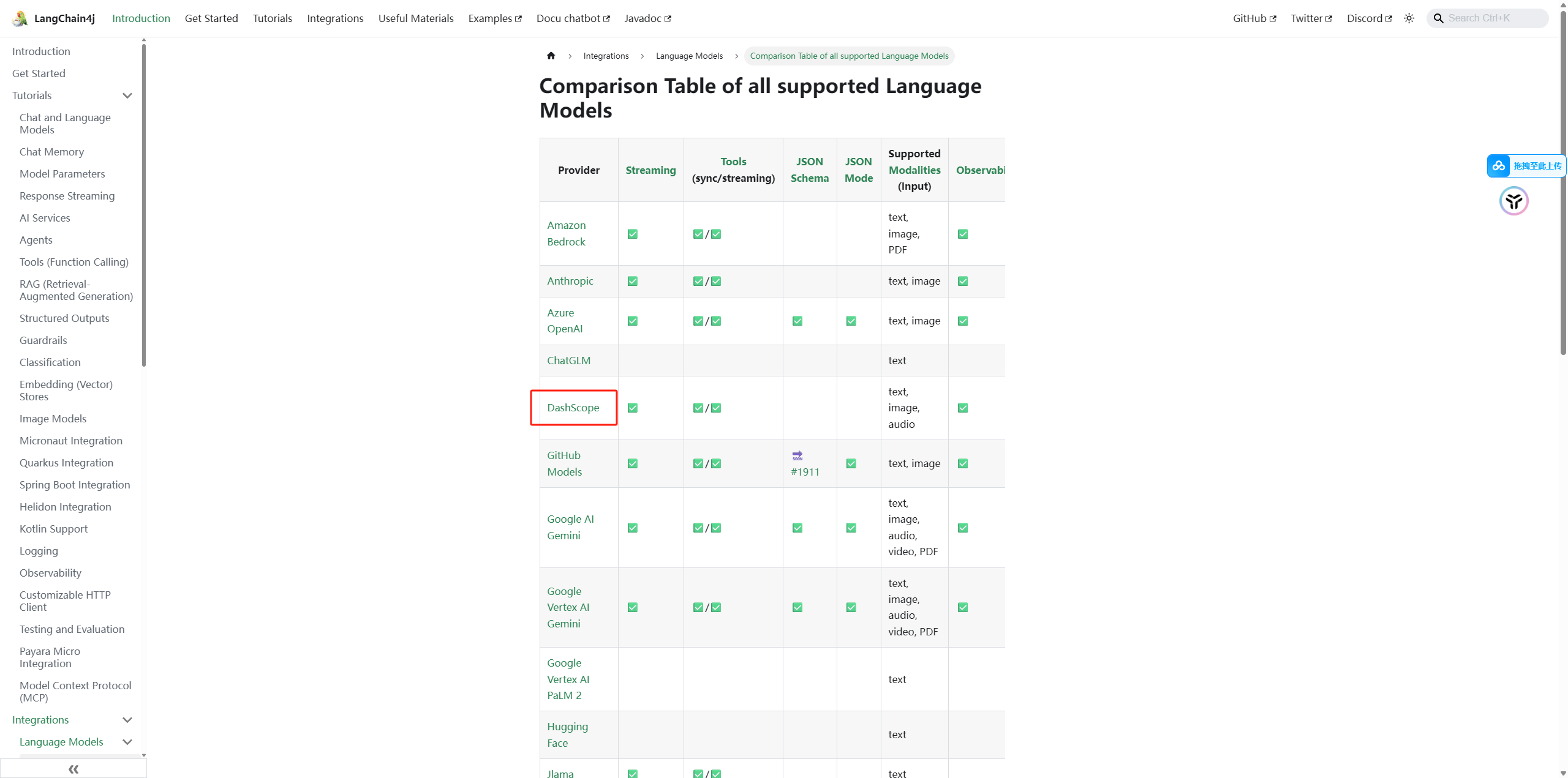Click the Streaming column header link

(x=650, y=170)
